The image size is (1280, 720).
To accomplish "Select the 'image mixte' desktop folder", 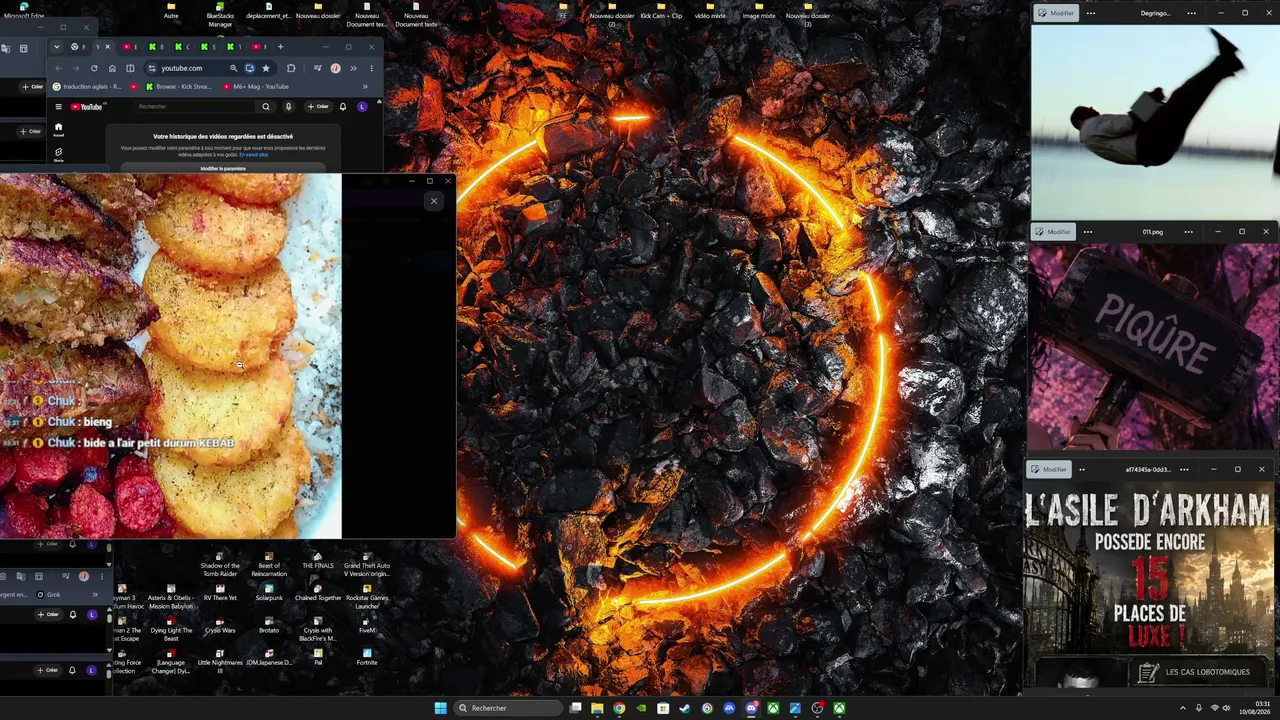I will 759,11.
